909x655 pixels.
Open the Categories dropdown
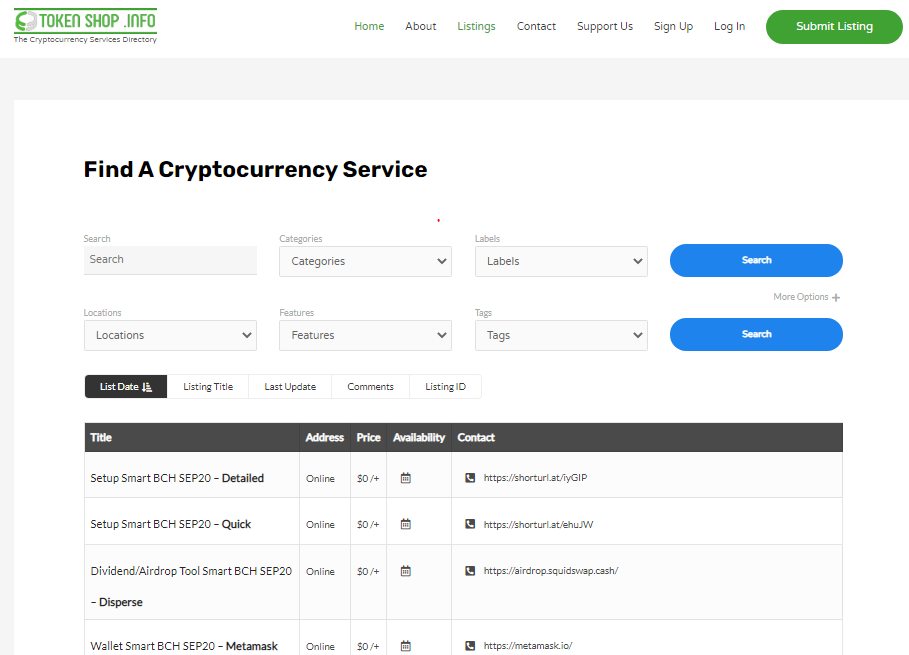[365, 261]
